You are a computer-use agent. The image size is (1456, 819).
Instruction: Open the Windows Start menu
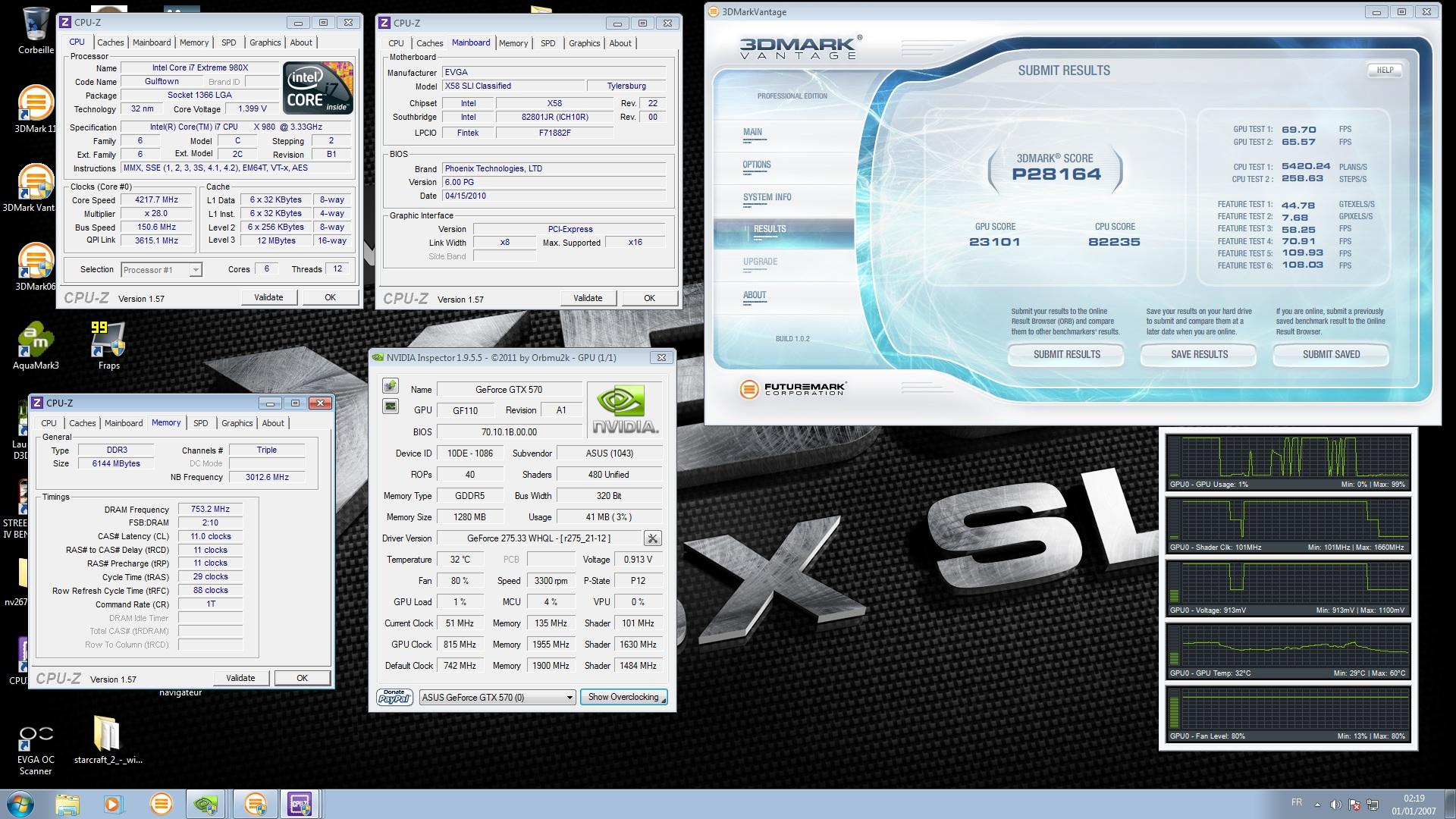point(20,804)
